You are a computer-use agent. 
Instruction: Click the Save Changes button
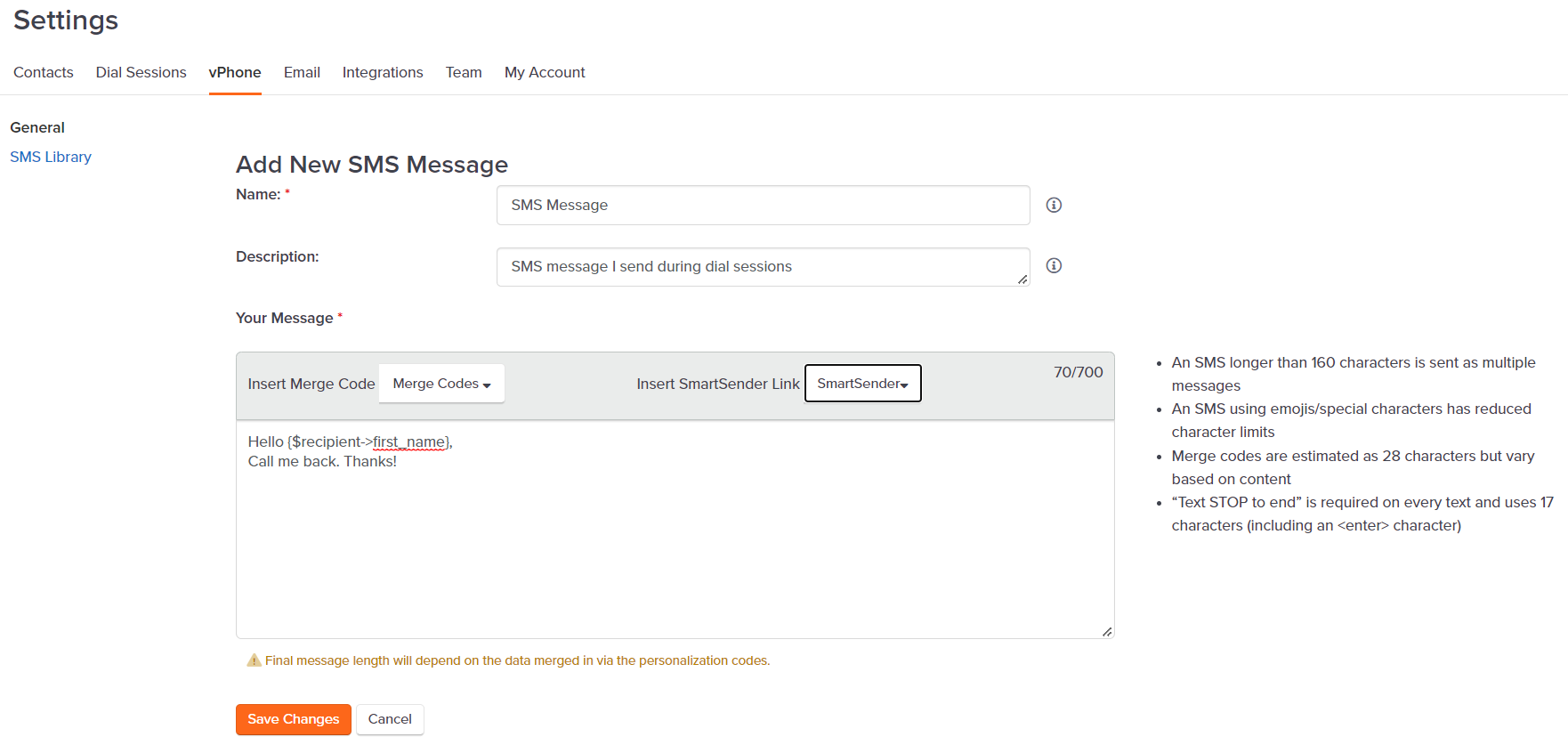(294, 719)
